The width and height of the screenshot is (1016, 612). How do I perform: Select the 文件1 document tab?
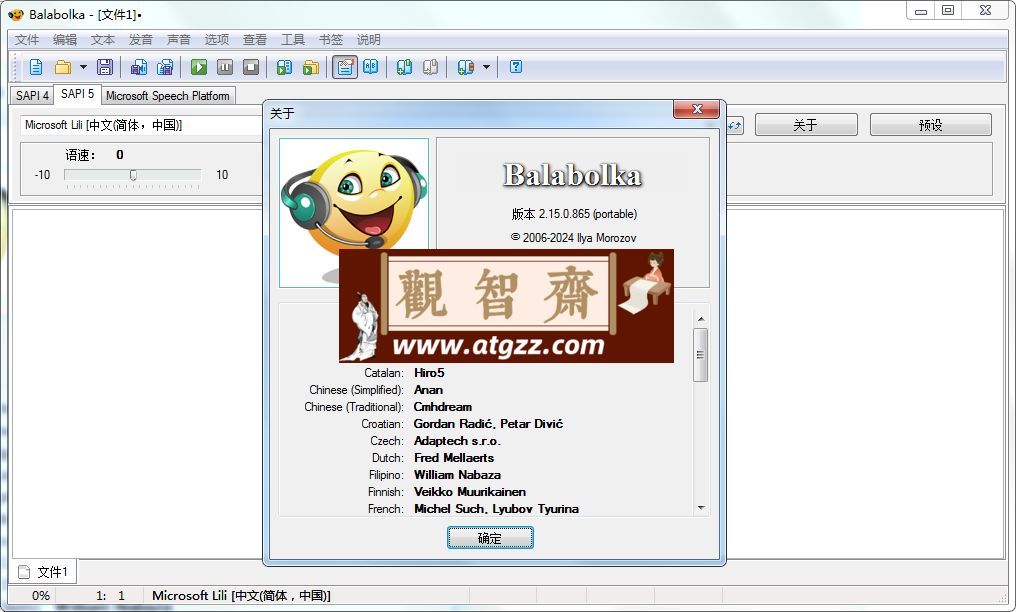pos(44,572)
